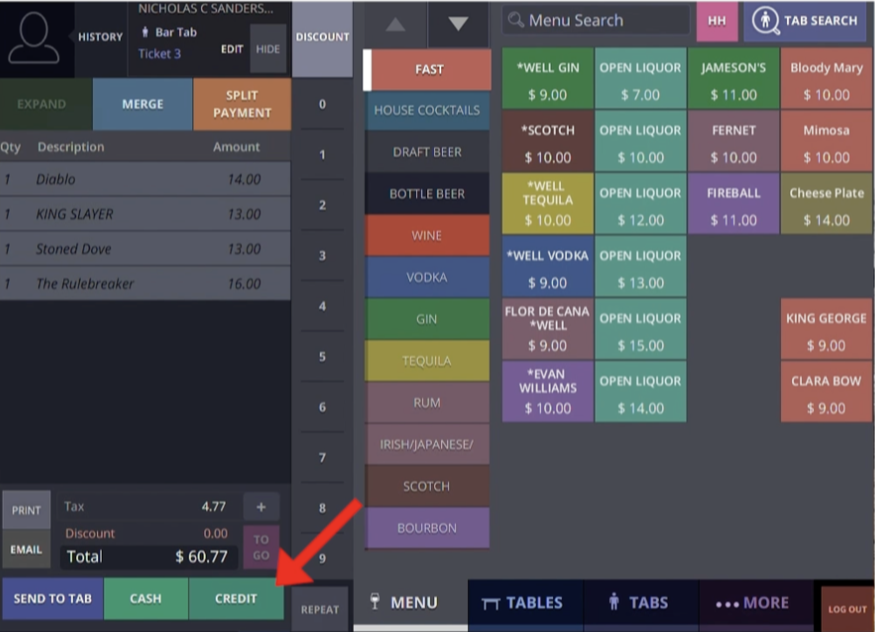Add JAMESON'S $11.00
This screenshot has height=632, width=878.
click(x=734, y=78)
